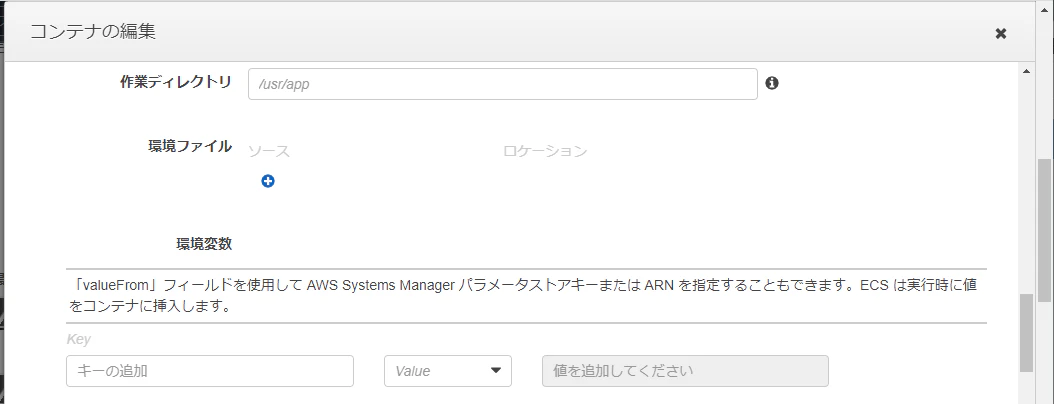The image size is (1054, 404).
Task: Grab the inner dialog scrollbar thumb
Action: (1026, 333)
